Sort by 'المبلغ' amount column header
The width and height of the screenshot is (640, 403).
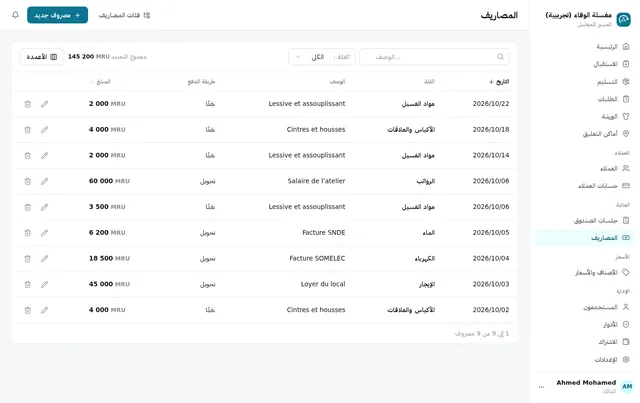[x=100, y=82]
